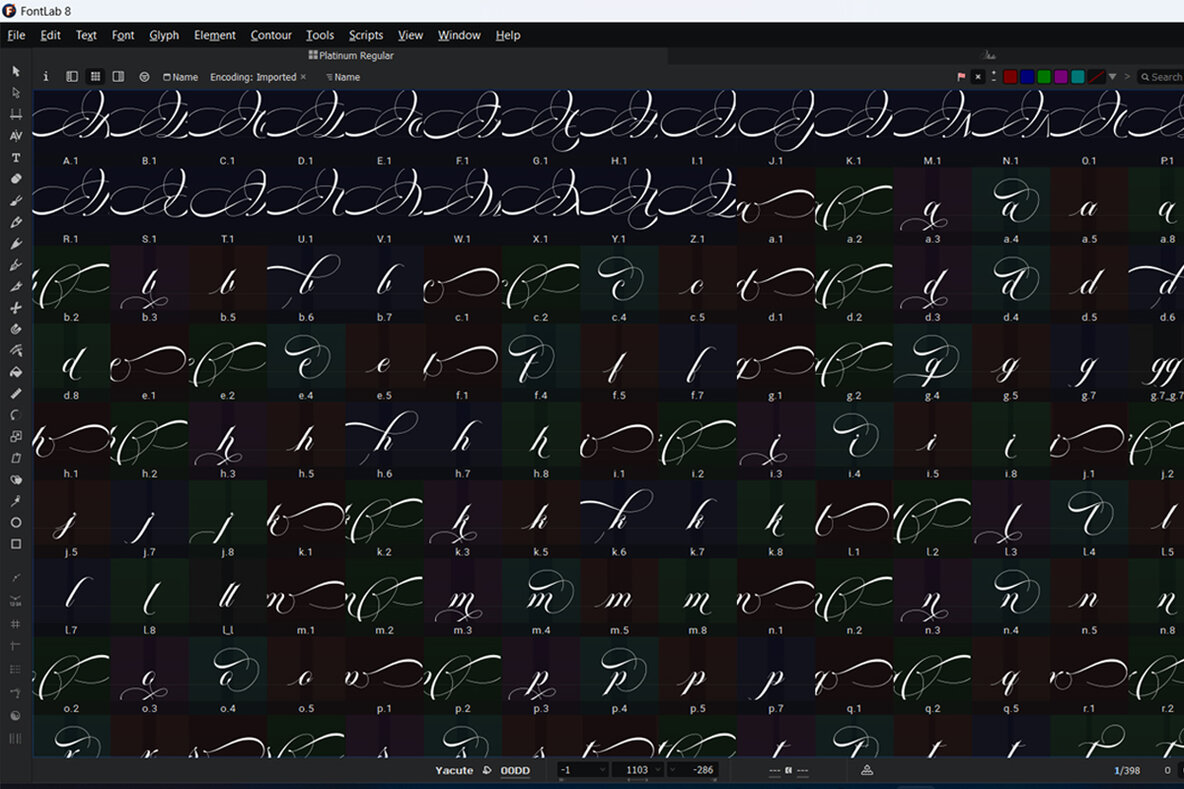
Task: Toggle the grid view layout button
Action: 96,76
